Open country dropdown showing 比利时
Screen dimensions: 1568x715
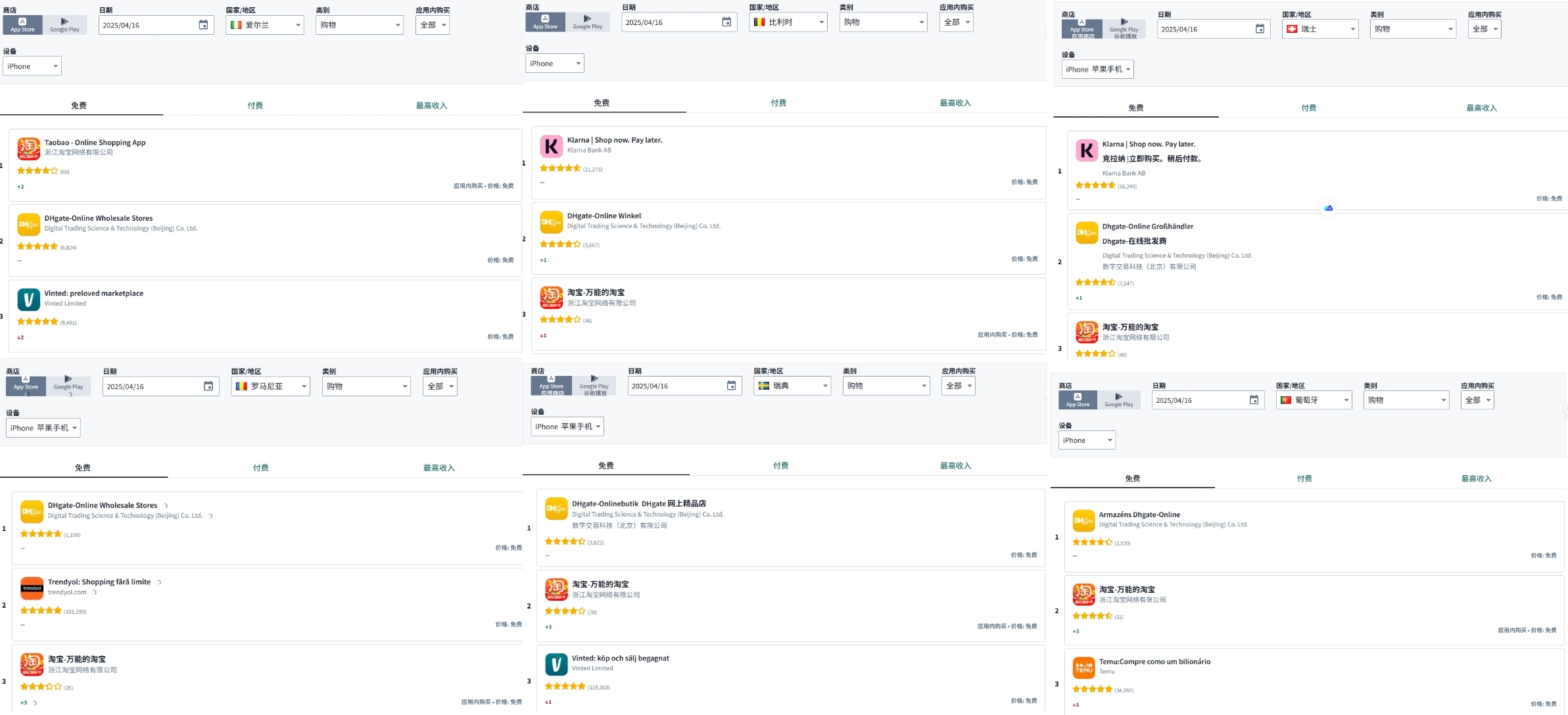(x=788, y=22)
